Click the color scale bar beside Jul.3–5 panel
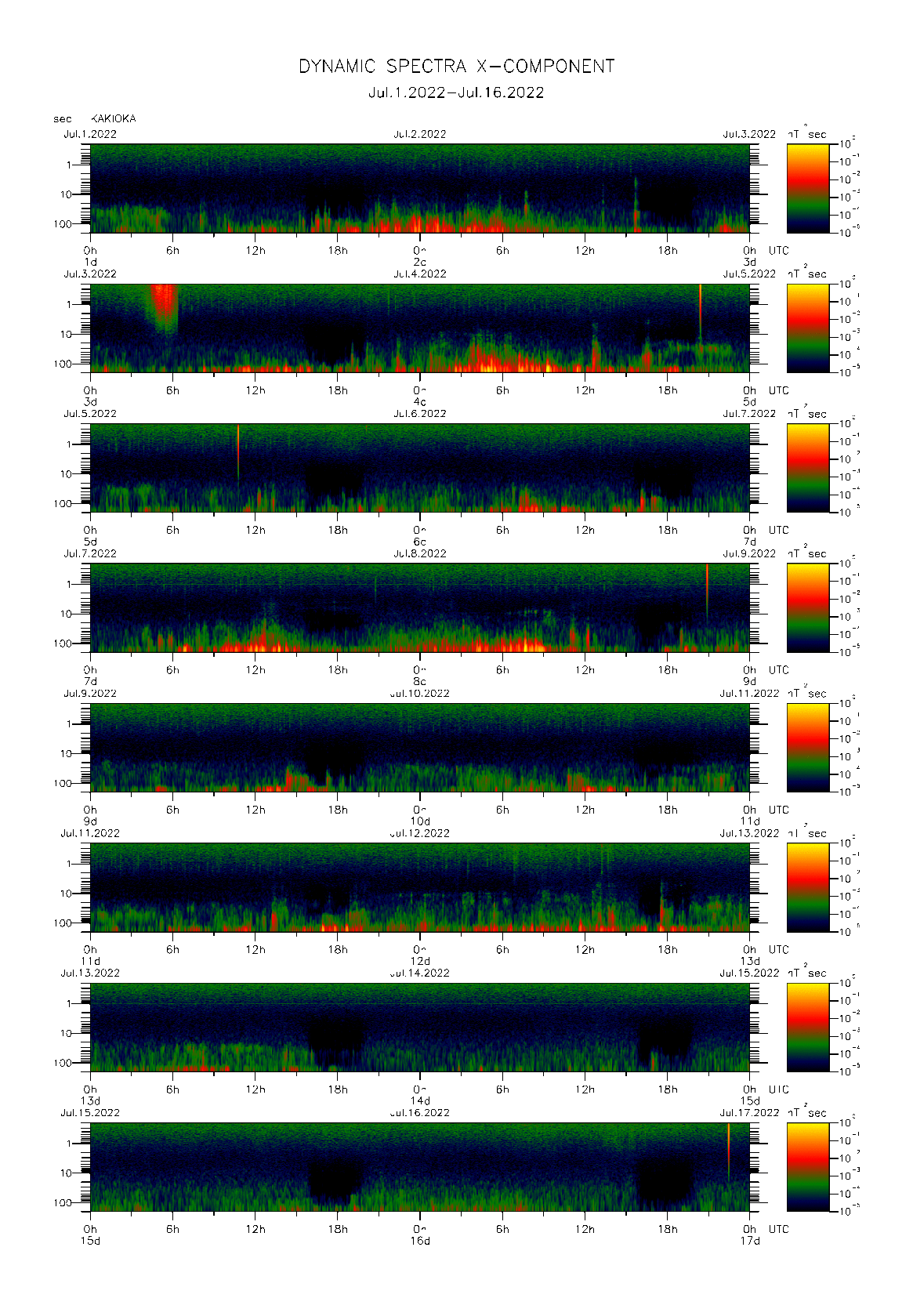Viewport: 913px width, 1316px height. (x=808, y=328)
